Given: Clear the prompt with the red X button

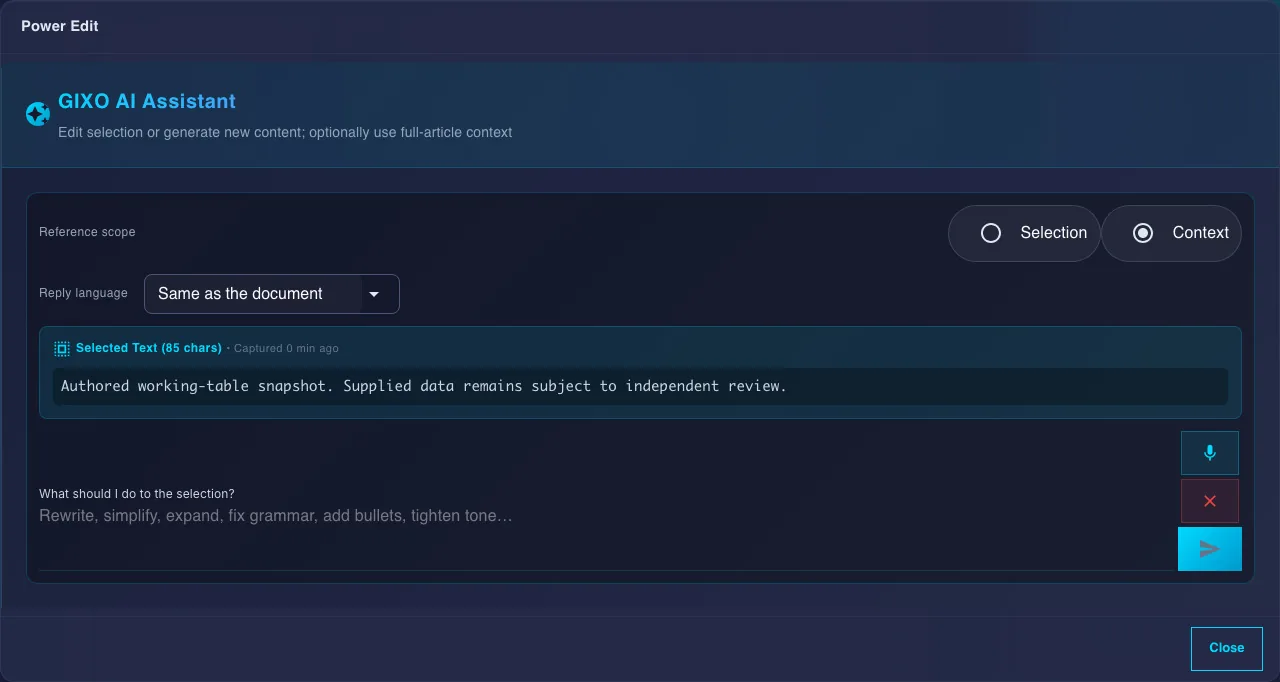Looking at the screenshot, I should (x=1210, y=501).
